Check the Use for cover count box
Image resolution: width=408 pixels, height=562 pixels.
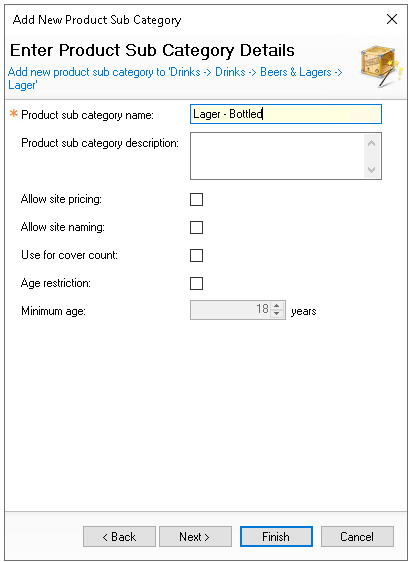196,256
